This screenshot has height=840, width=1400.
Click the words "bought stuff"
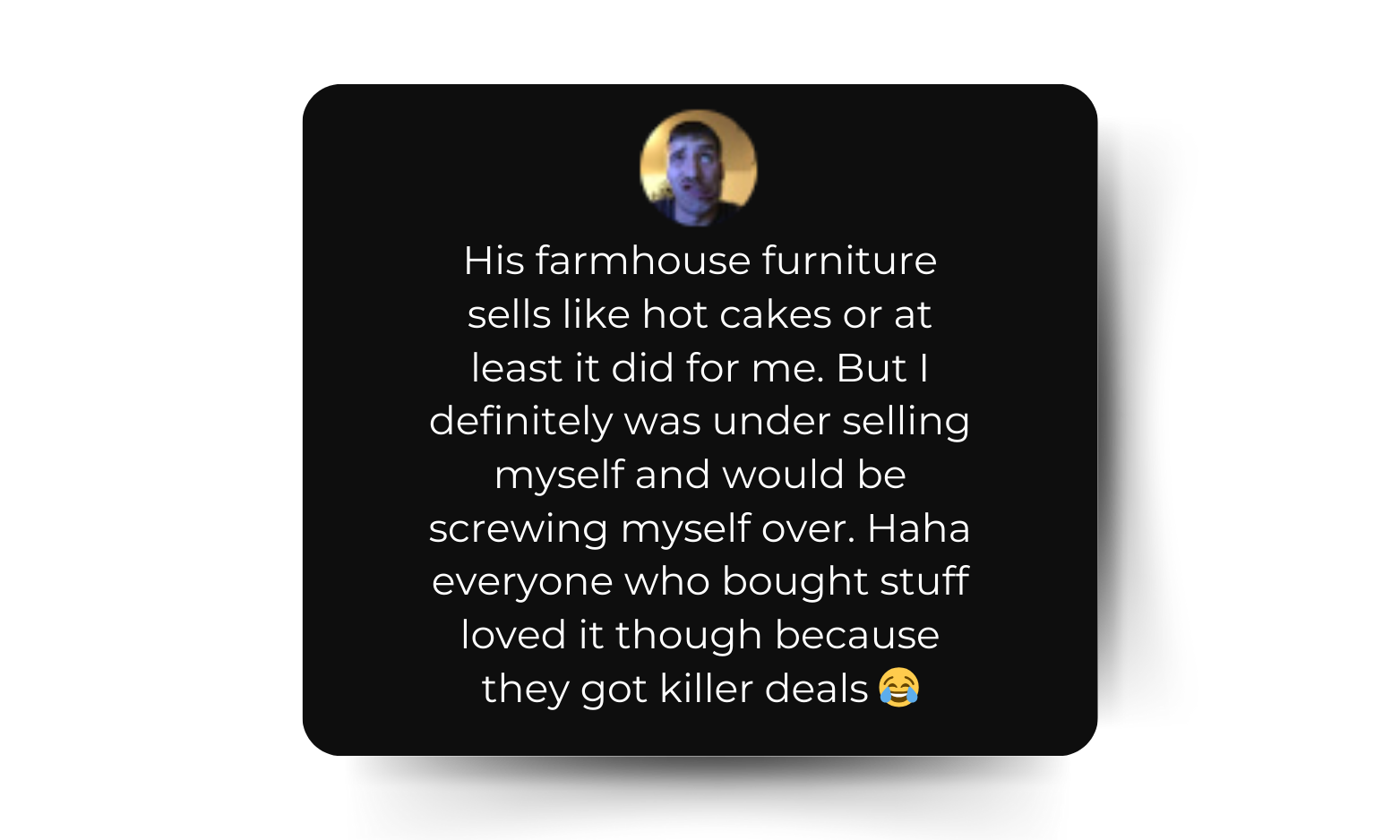pyautogui.click(x=845, y=582)
